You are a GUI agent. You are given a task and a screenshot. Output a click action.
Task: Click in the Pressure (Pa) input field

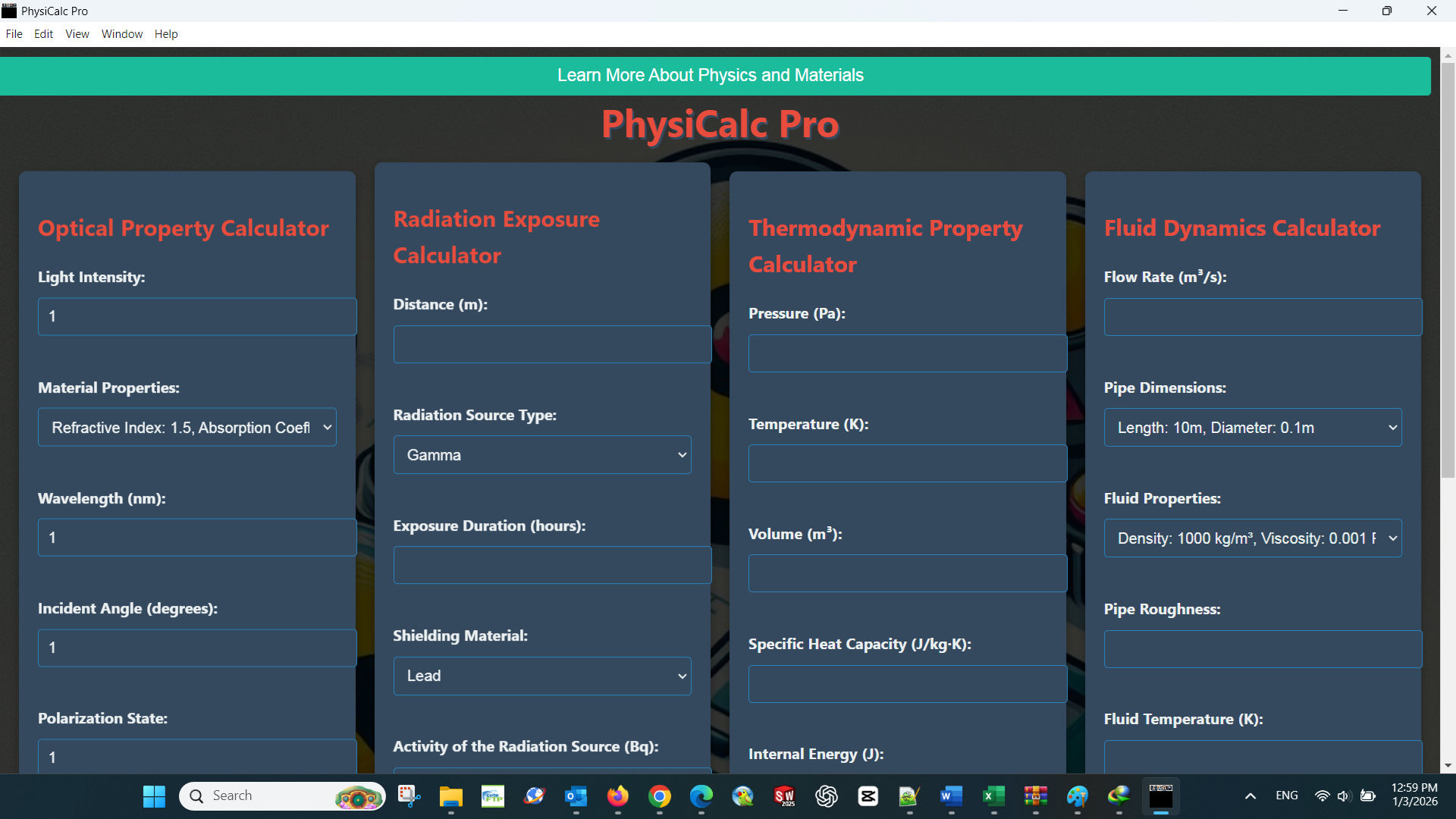(907, 353)
